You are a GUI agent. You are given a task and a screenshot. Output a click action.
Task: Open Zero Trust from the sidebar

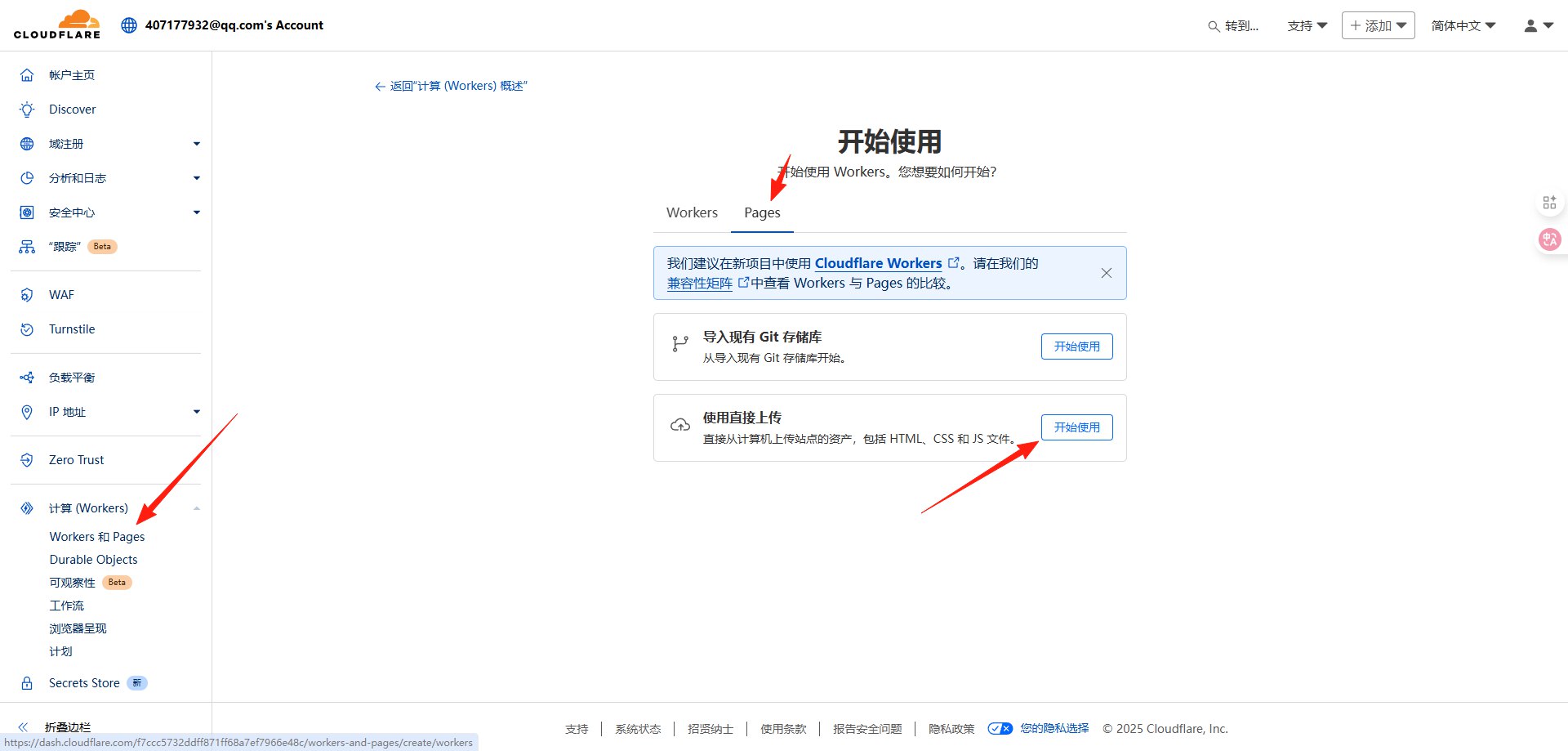(x=75, y=459)
